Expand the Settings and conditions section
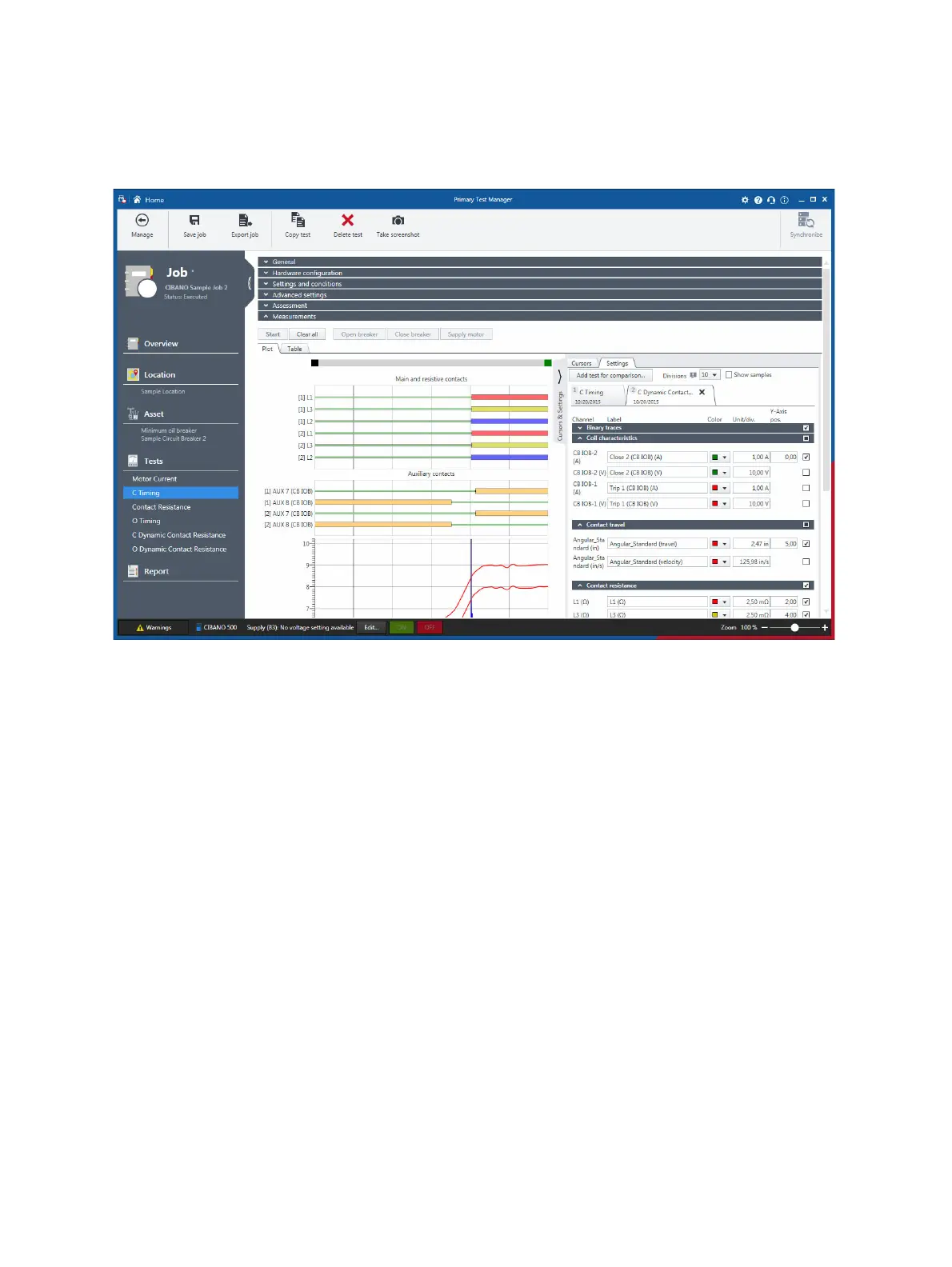This screenshot has width=952, height=1267. 540,284
